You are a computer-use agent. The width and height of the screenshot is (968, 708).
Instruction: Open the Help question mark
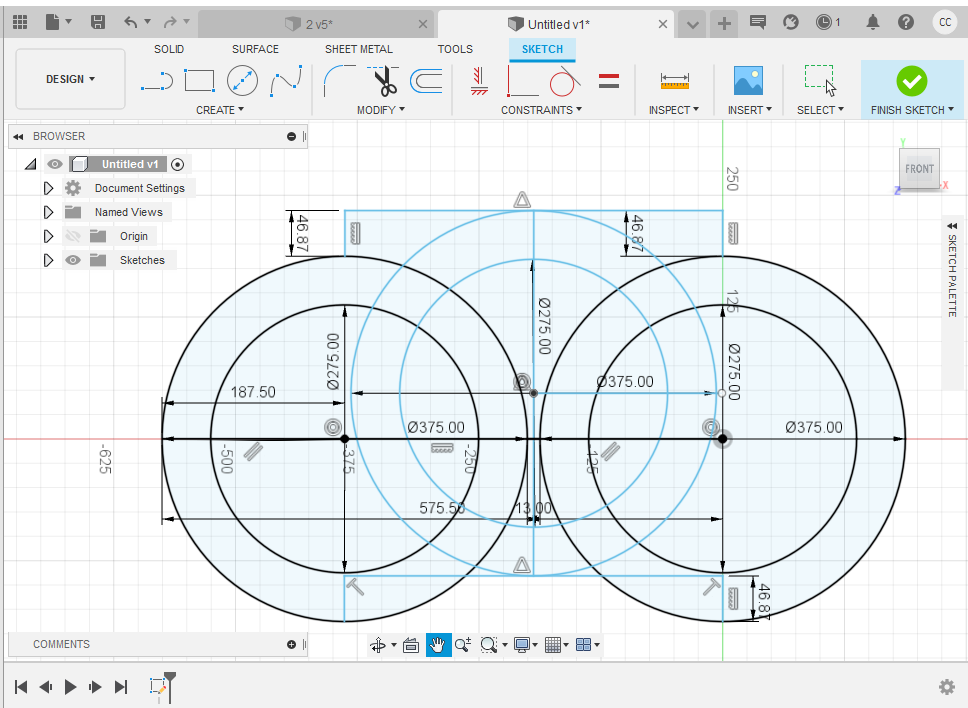pyautogui.click(x=906, y=23)
